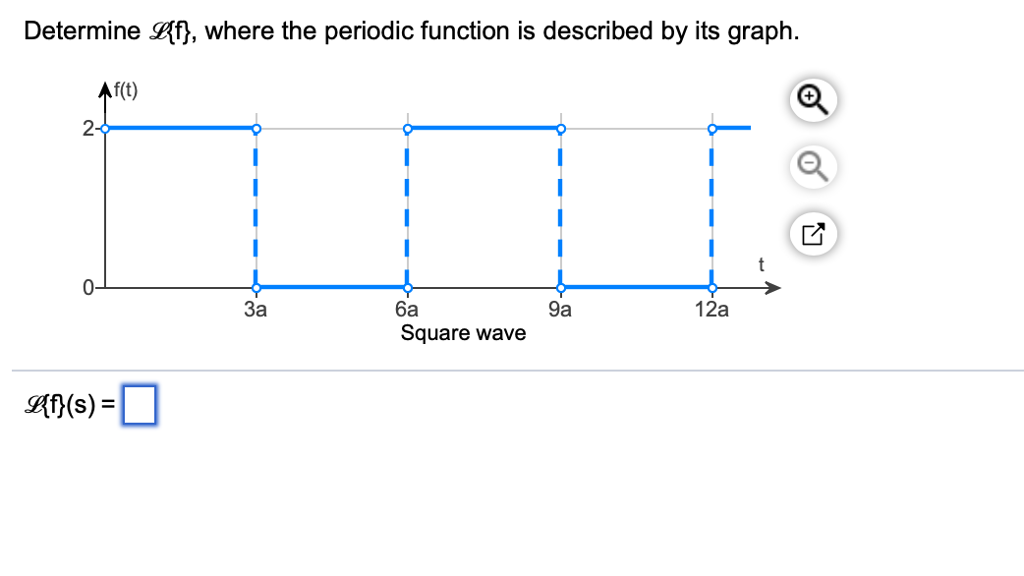Select the open circle marker at 12a
The width and height of the screenshot is (1024, 576).
712,128
